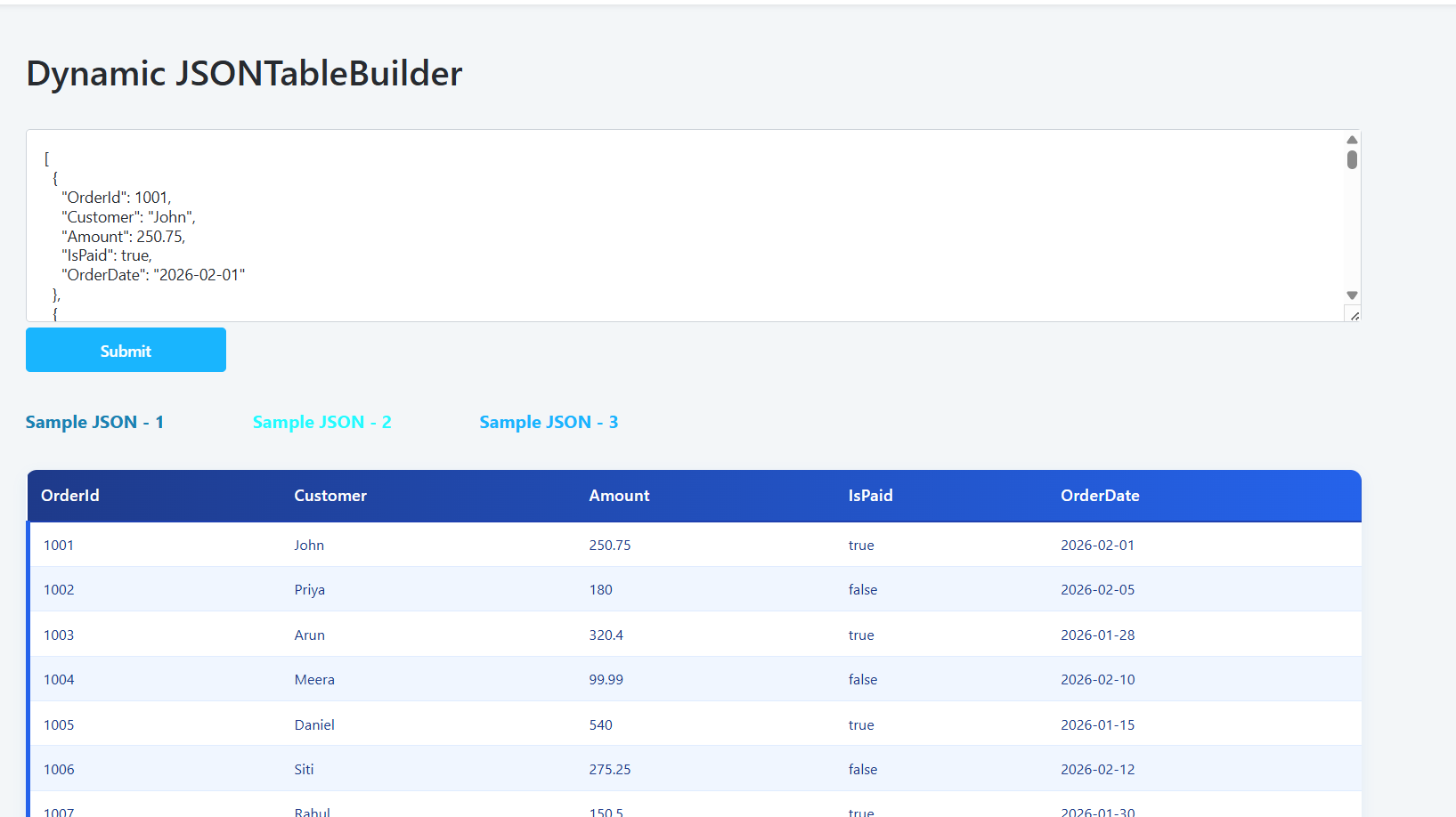Click the Dynamic JSONTableBuilder page heading
The height and width of the screenshot is (817, 1456).
pos(244,73)
